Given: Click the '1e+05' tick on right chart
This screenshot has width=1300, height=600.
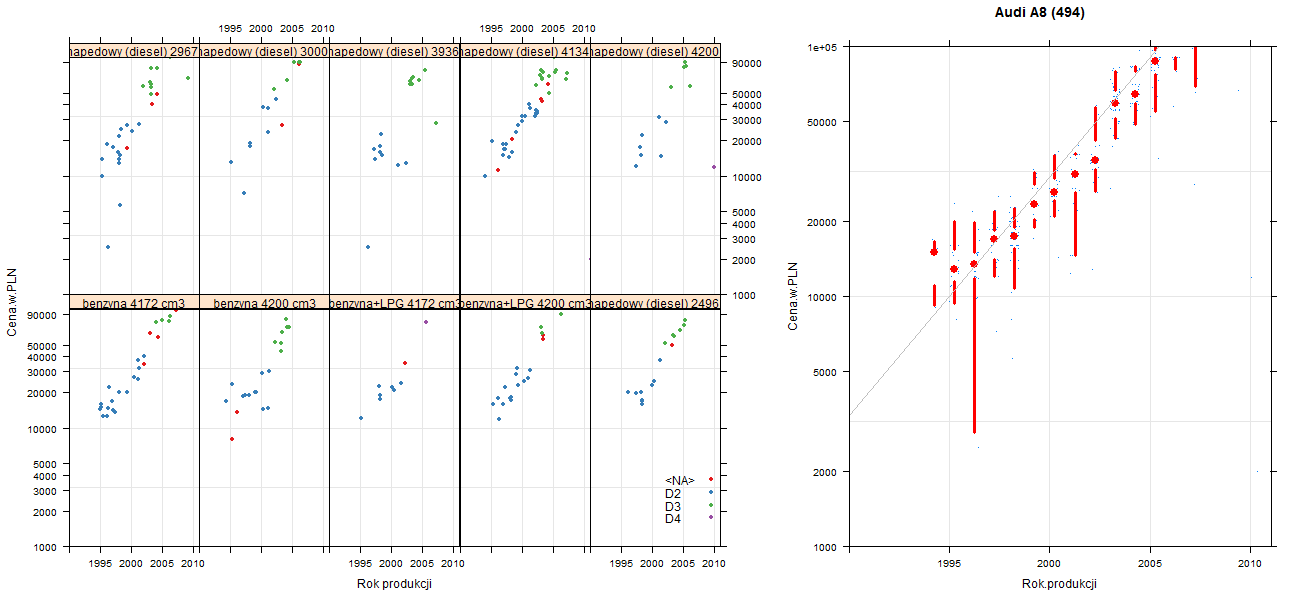Looking at the screenshot, I should click(822, 47).
